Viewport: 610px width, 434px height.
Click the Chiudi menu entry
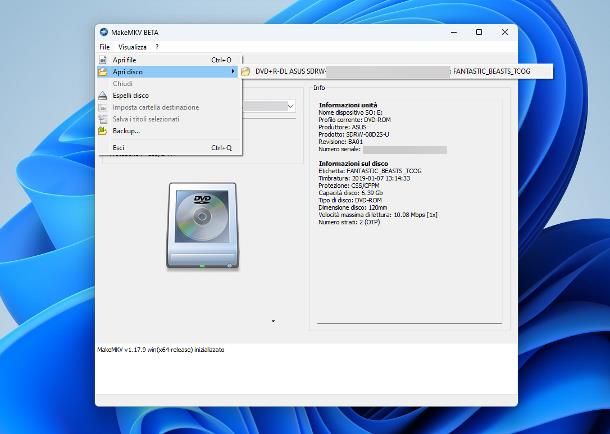pos(169,84)
